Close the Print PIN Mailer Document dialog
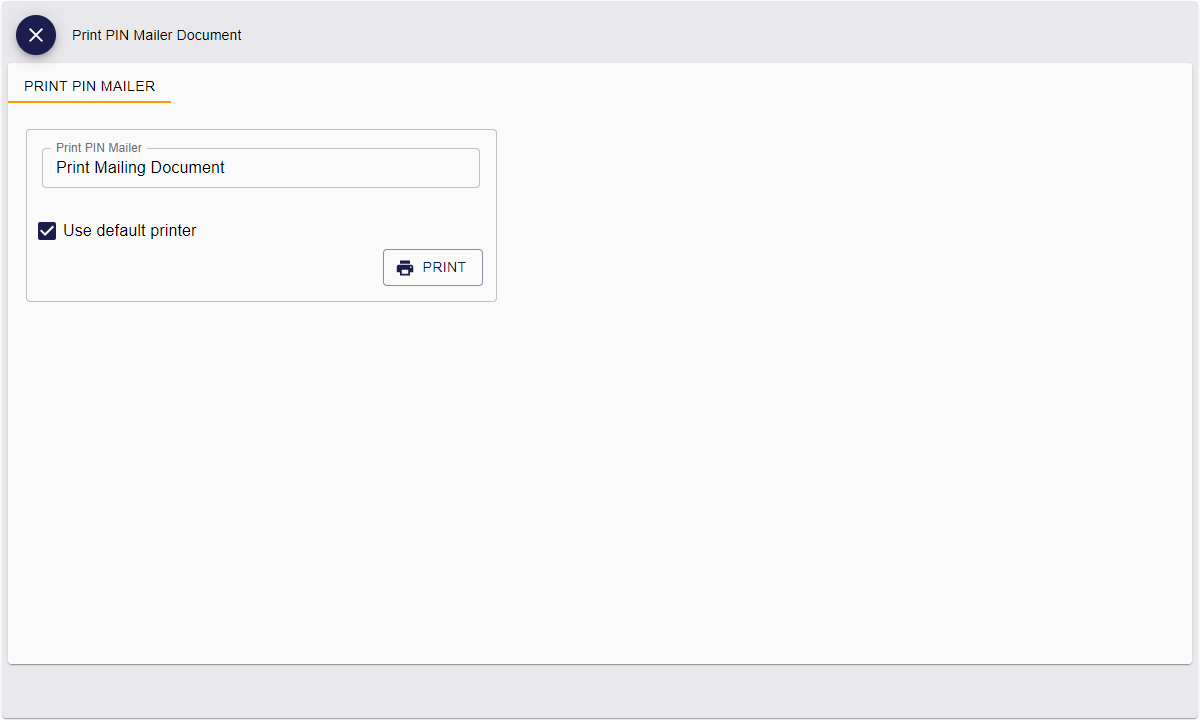1200x720 pixels. [36, 35]
